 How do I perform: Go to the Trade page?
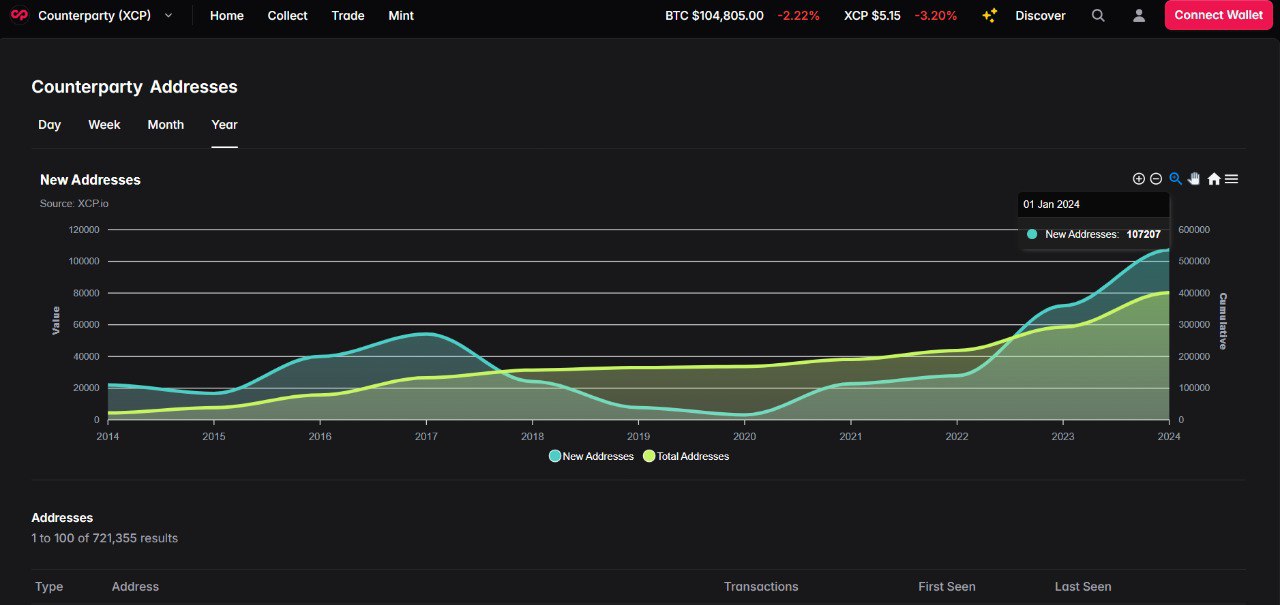tap(348, 16)
